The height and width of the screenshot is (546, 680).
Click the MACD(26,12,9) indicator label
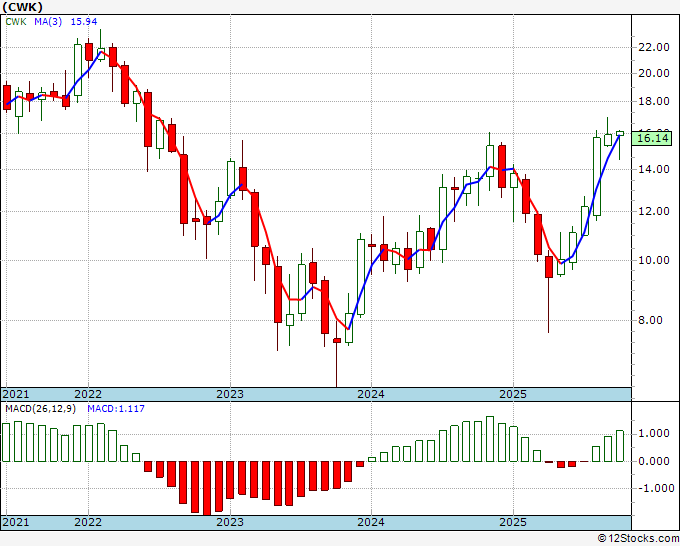pos(40,409)
